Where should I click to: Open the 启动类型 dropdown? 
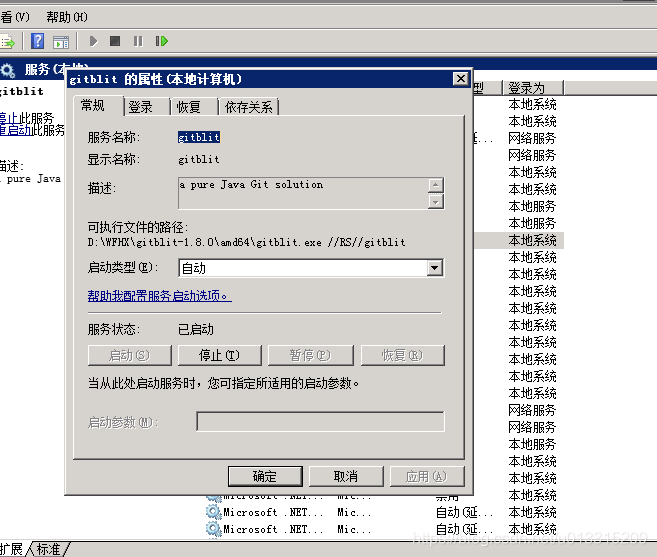tap(435, 268)
